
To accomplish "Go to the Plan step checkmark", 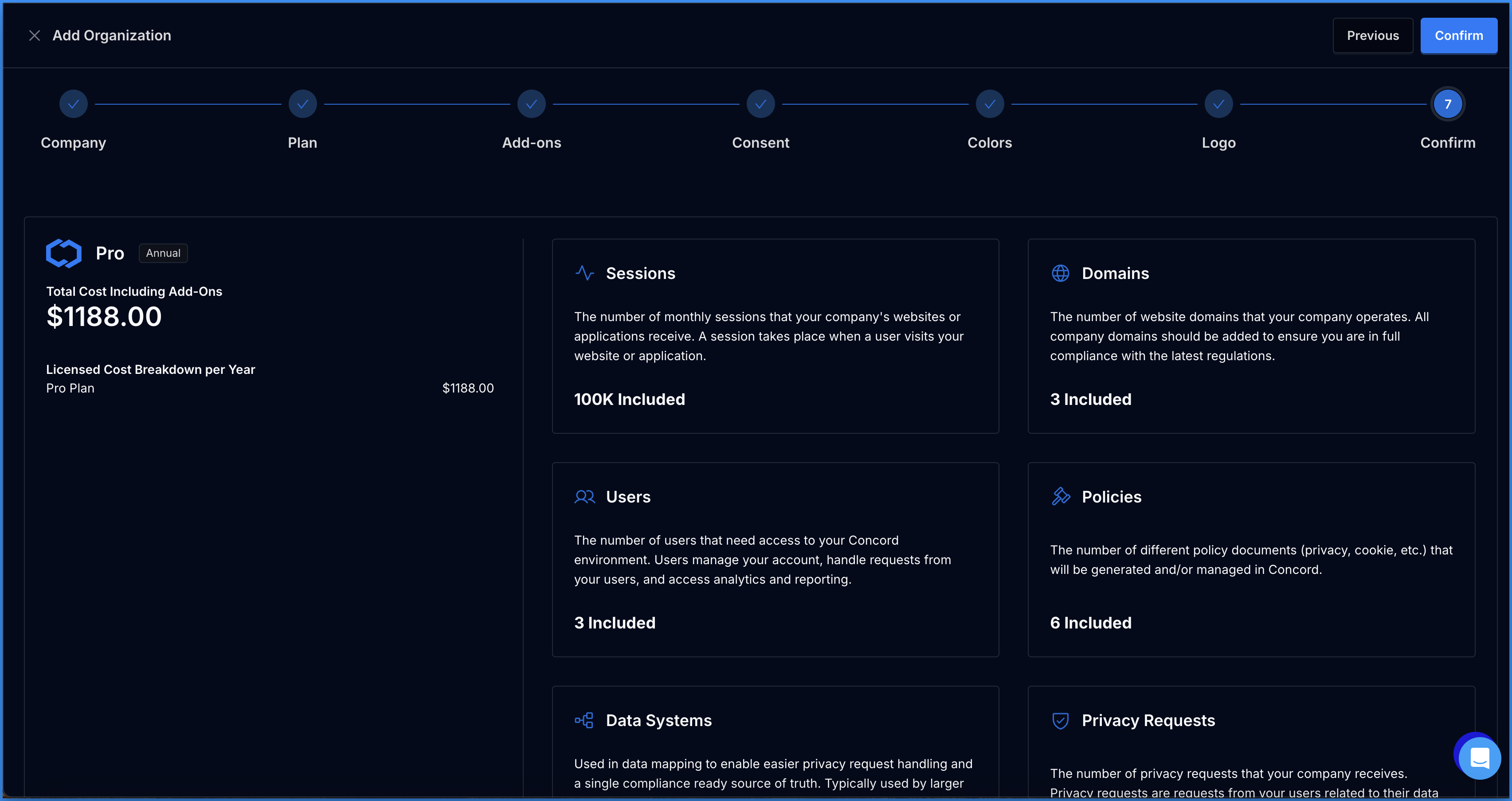I will tap(302, 104).
